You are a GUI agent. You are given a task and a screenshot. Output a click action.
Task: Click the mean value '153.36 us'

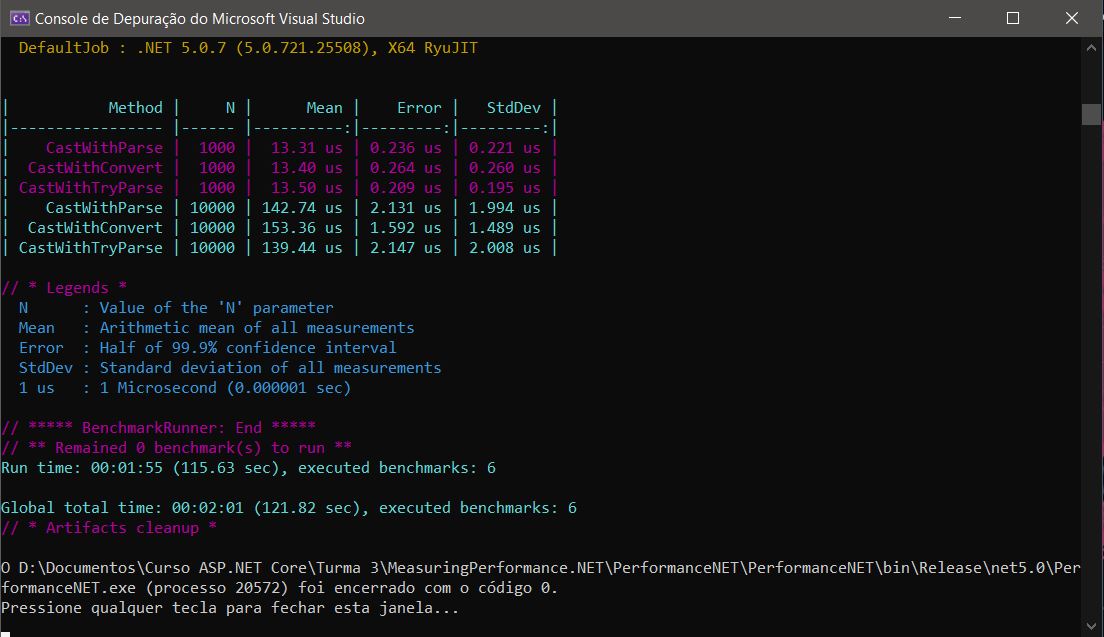pos(302,227)
